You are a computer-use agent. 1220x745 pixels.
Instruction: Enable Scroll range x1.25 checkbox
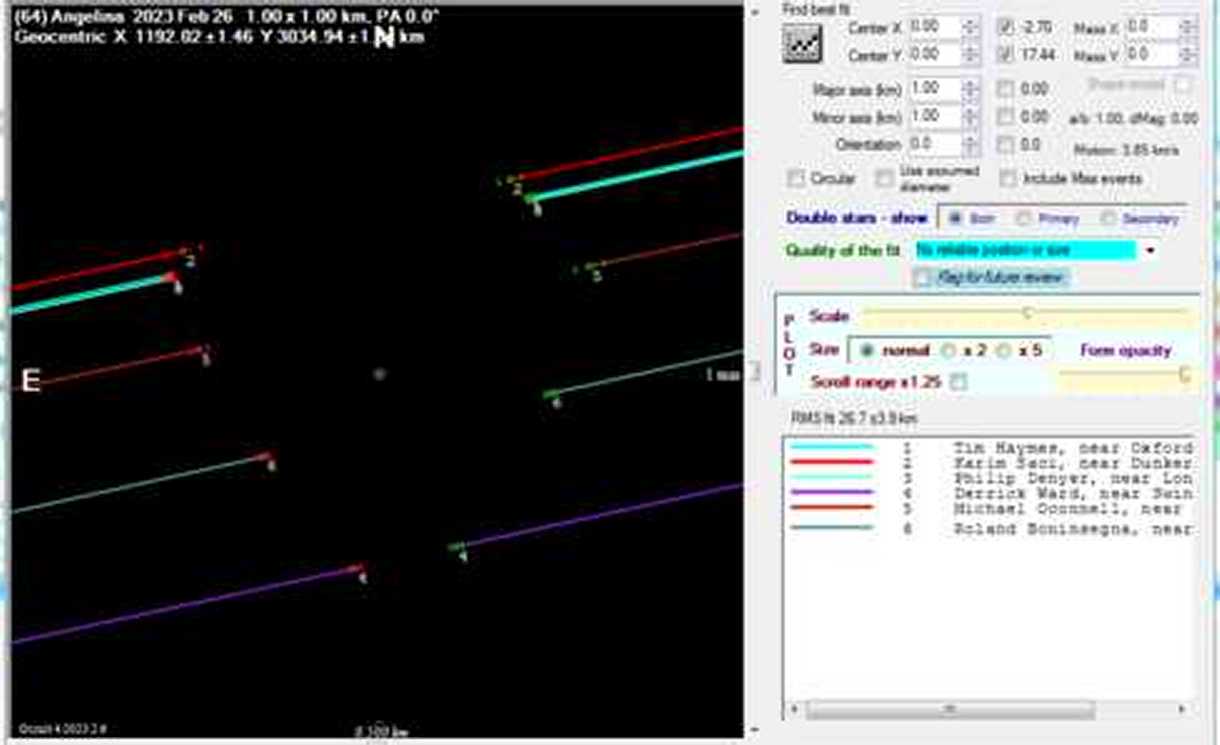(959, 382)
